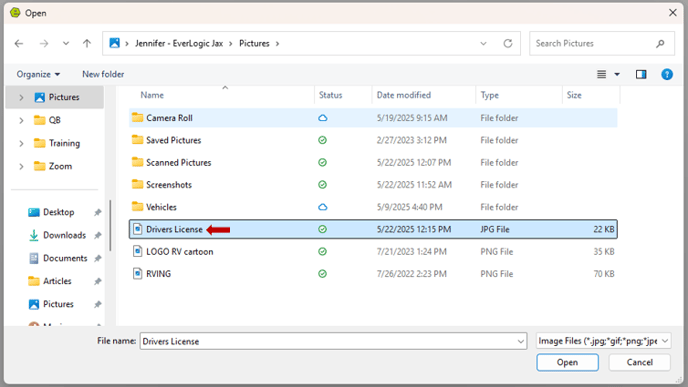
Task: Click the pin icon beside Documents
Action: pos(97,258)
